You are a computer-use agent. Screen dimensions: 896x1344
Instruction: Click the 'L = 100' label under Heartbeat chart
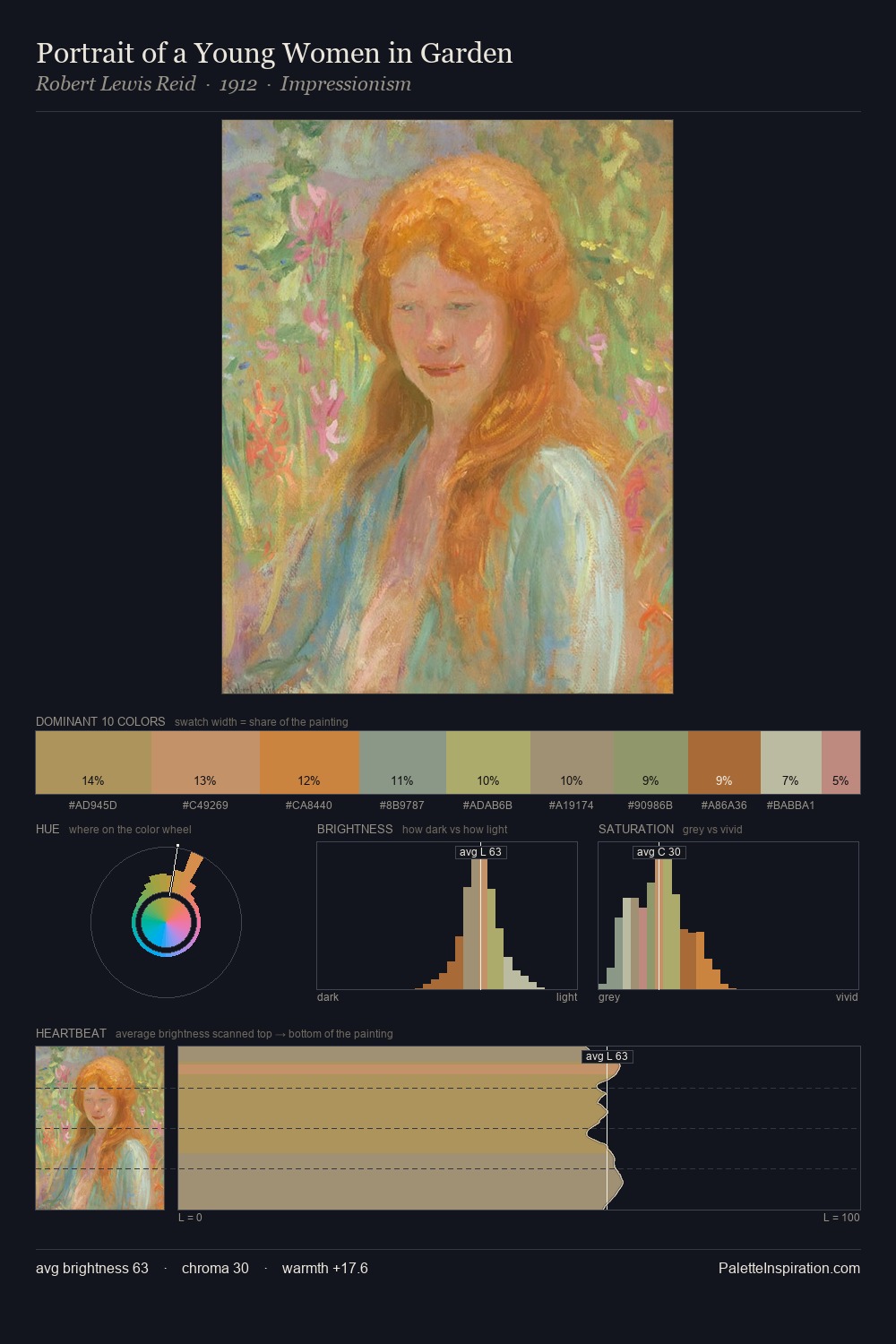(x=841, y=1218)
